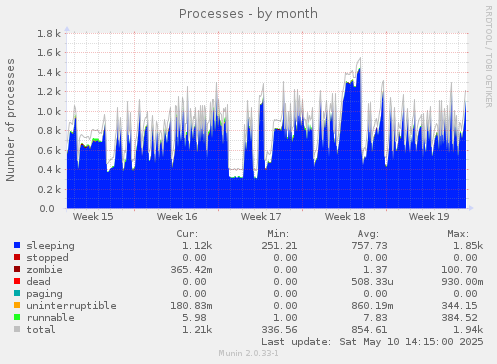The image size is (497, 364).
Task: Click runnable minimum value 1.00
Action: [x=285, y=318]
